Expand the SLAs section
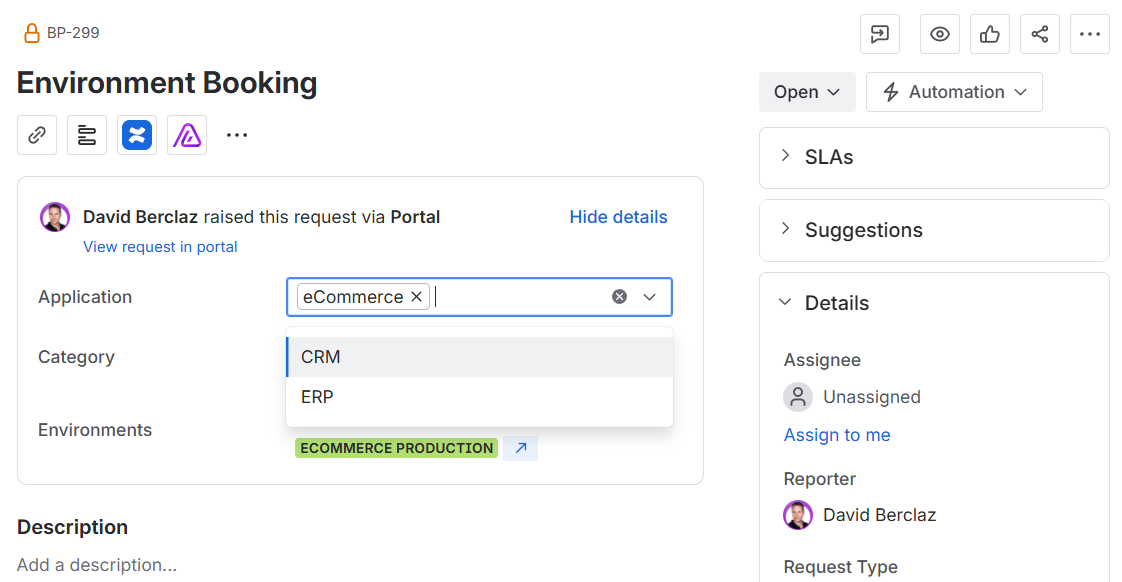 coord(786,156)
